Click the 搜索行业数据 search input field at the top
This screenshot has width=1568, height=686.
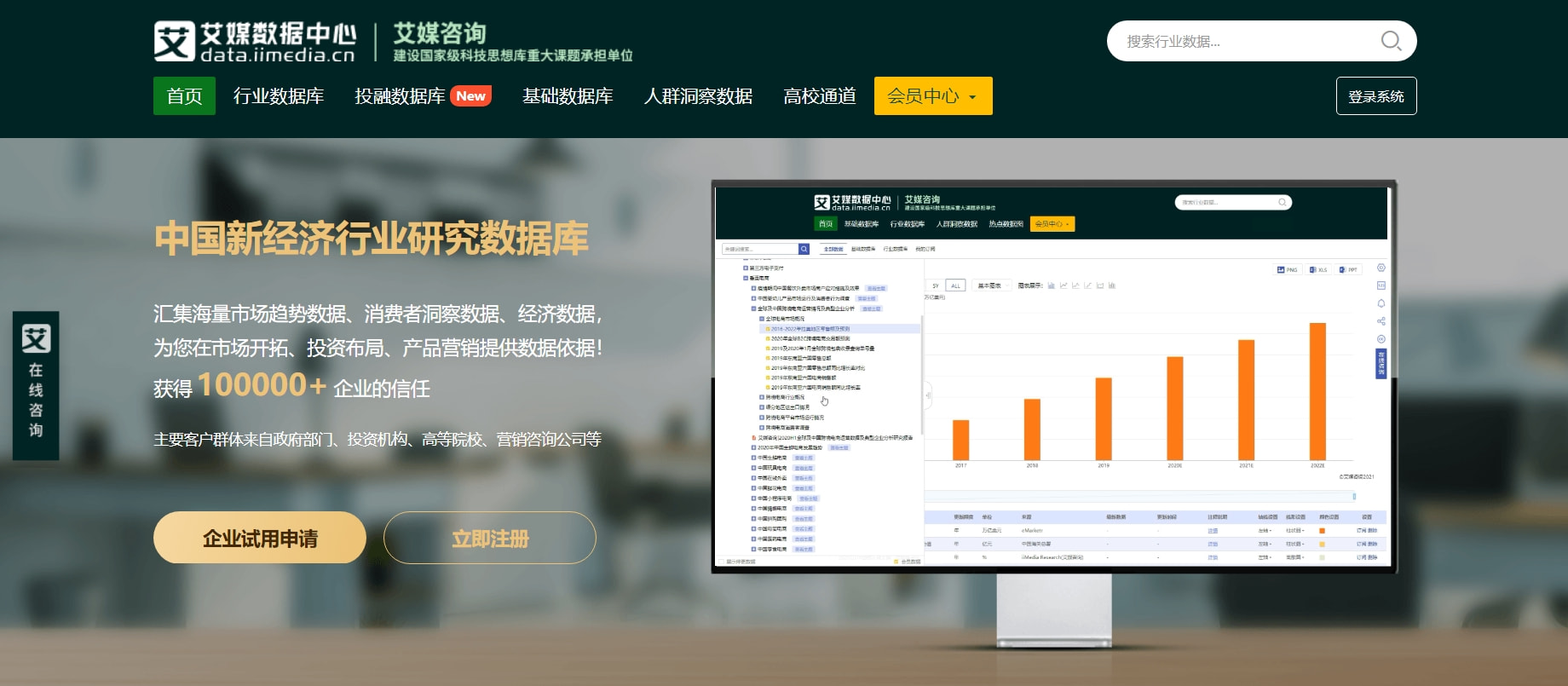pyautogui.click(x=1244, y=41)
